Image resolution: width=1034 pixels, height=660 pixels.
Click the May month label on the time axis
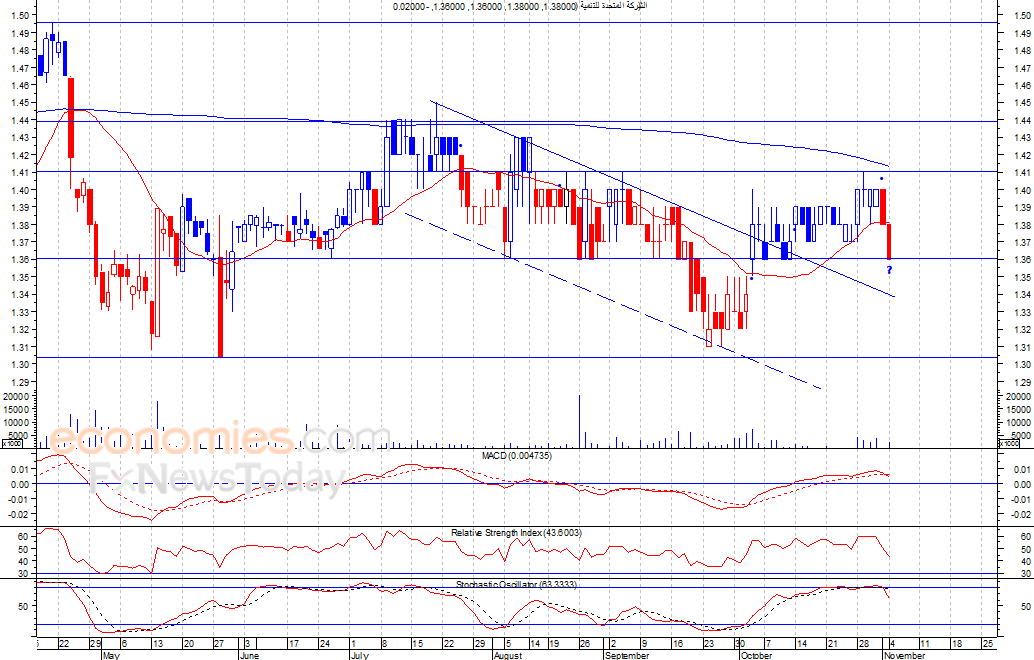(x=111, y=655)
